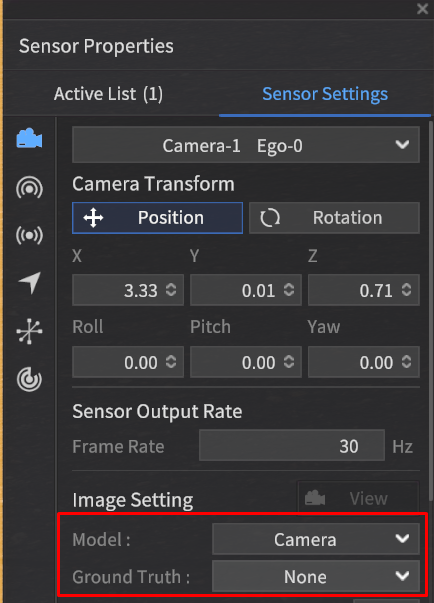
Task: Switch to the Sensor Settings tab
Action: pyautogui.click(x=325, y=94)
